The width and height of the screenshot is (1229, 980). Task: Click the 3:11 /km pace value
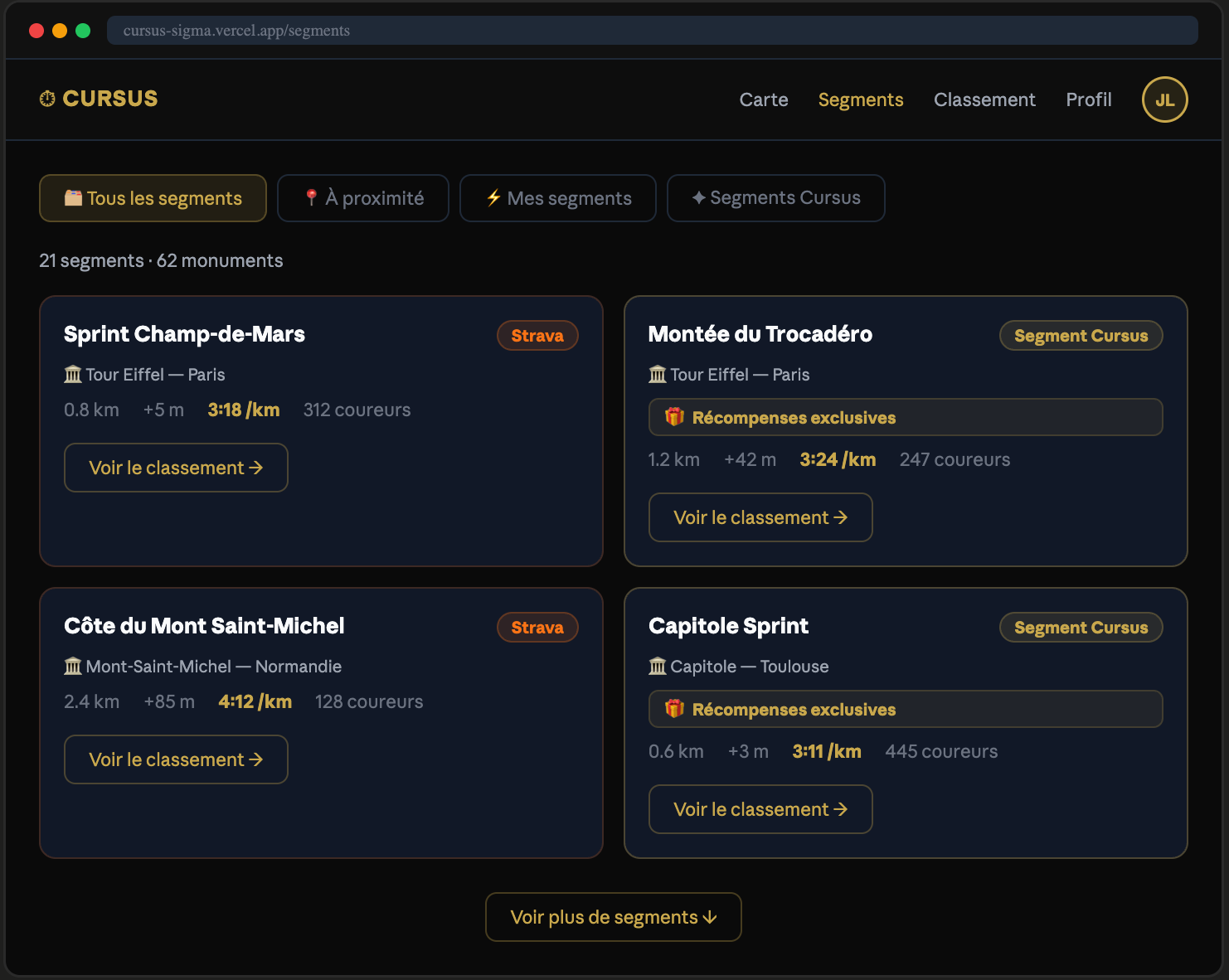[x=827, y=751]
